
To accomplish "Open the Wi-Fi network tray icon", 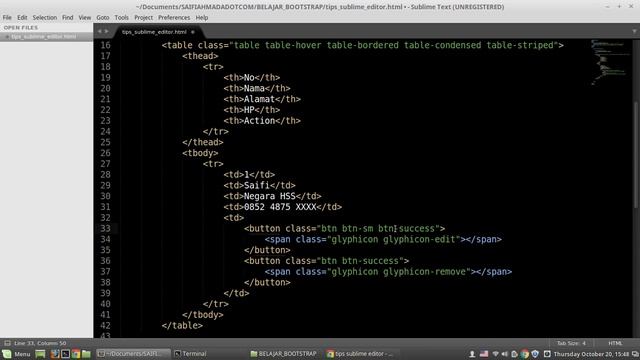I will [495, 354].
